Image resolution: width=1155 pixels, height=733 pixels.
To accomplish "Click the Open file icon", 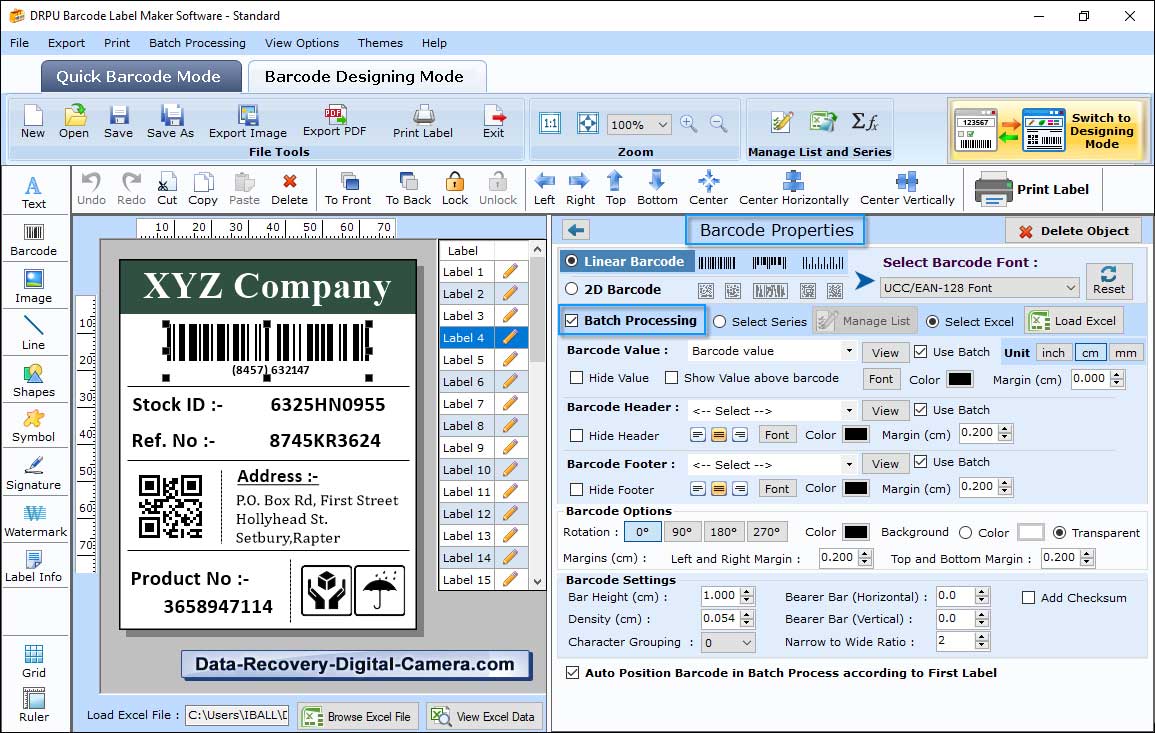I will coord(74,122).
